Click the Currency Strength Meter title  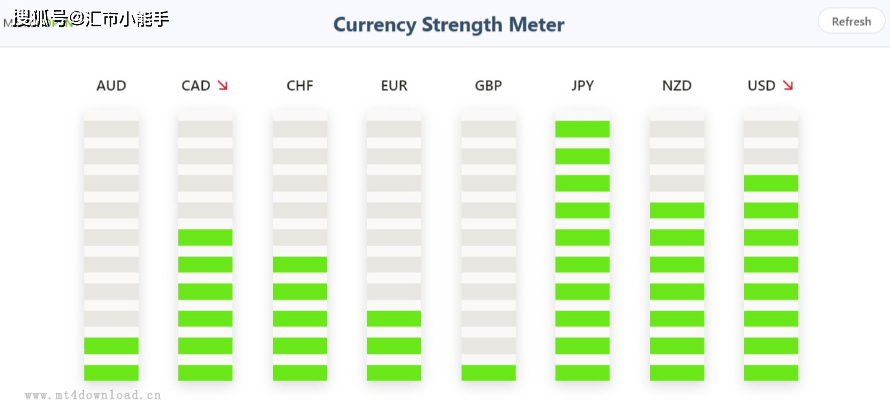(x=448, y=24)
